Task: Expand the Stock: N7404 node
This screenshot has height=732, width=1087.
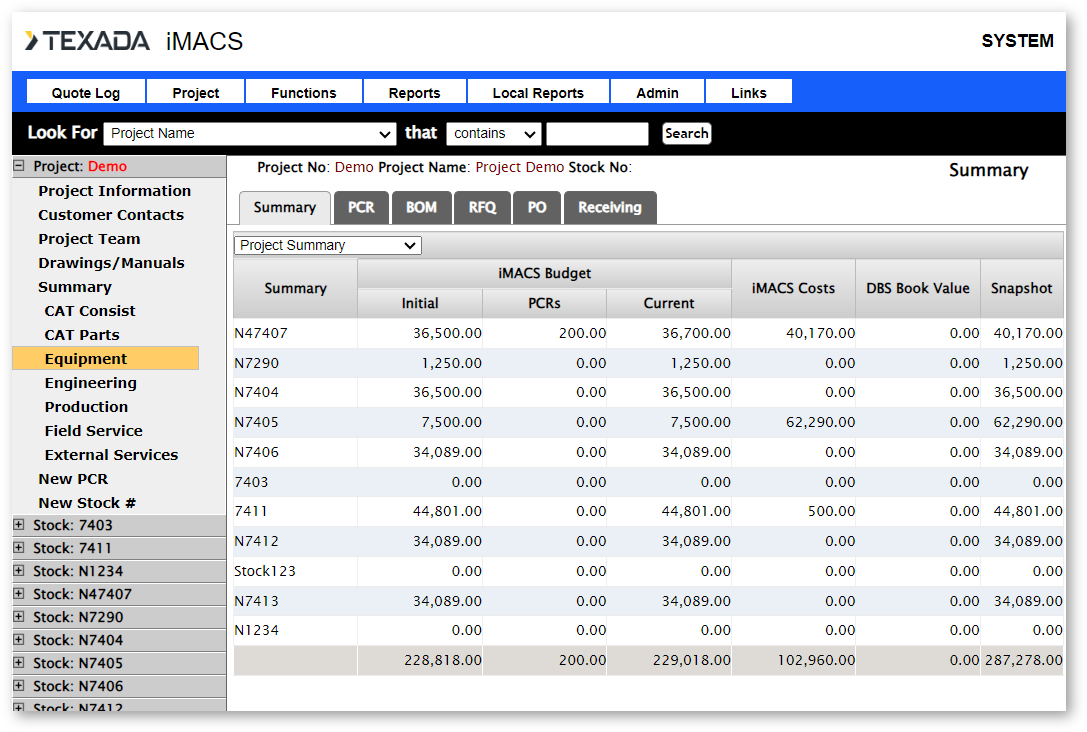Action: coord(19,639)
